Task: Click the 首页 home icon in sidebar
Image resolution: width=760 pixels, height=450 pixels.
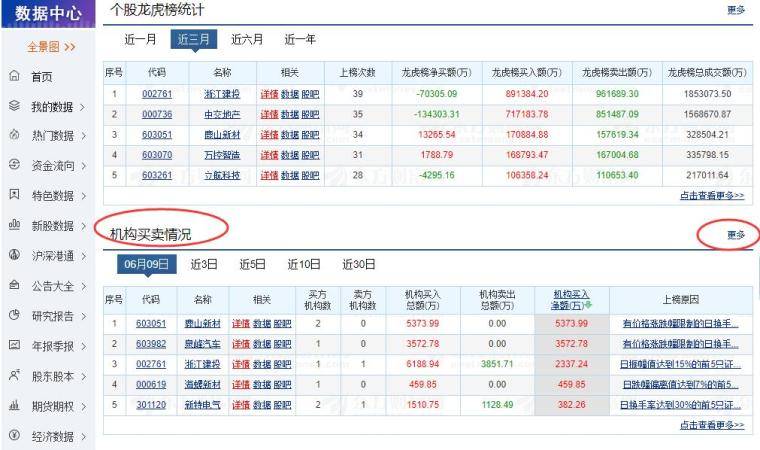Action: 15,76
